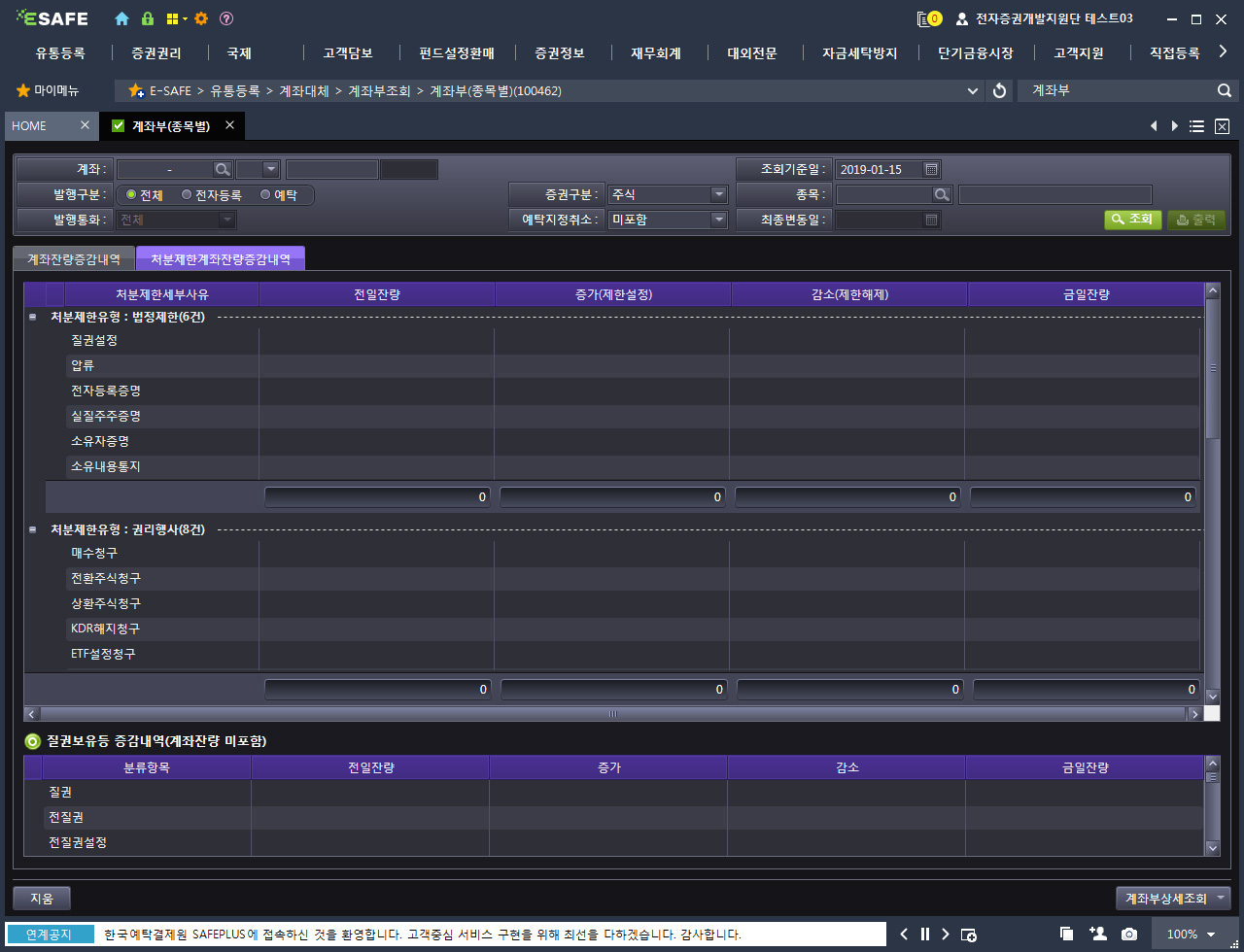Collapse the 법정제한(6건) group
This screenshot has height=952, width=1244.
coord(32,317)
